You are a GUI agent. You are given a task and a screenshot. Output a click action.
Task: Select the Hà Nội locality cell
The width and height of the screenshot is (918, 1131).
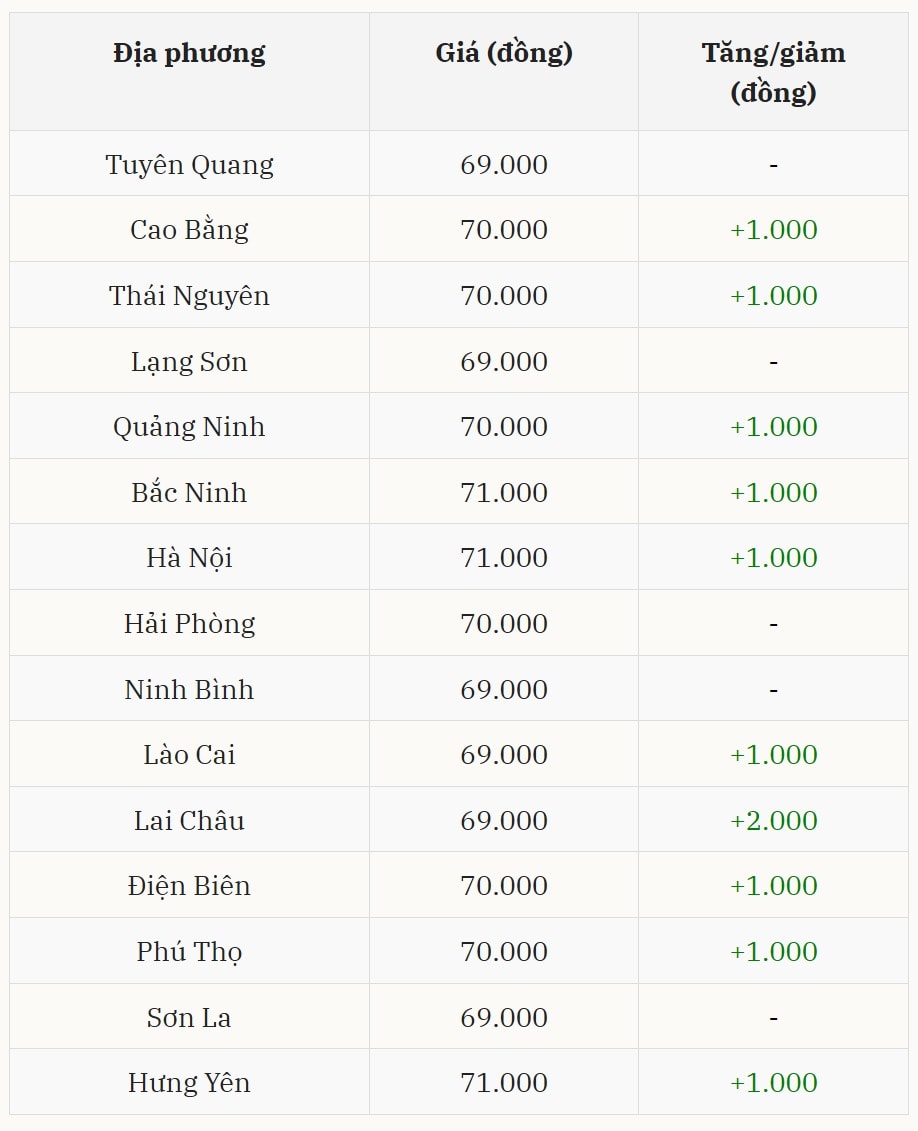pos(189,558)
